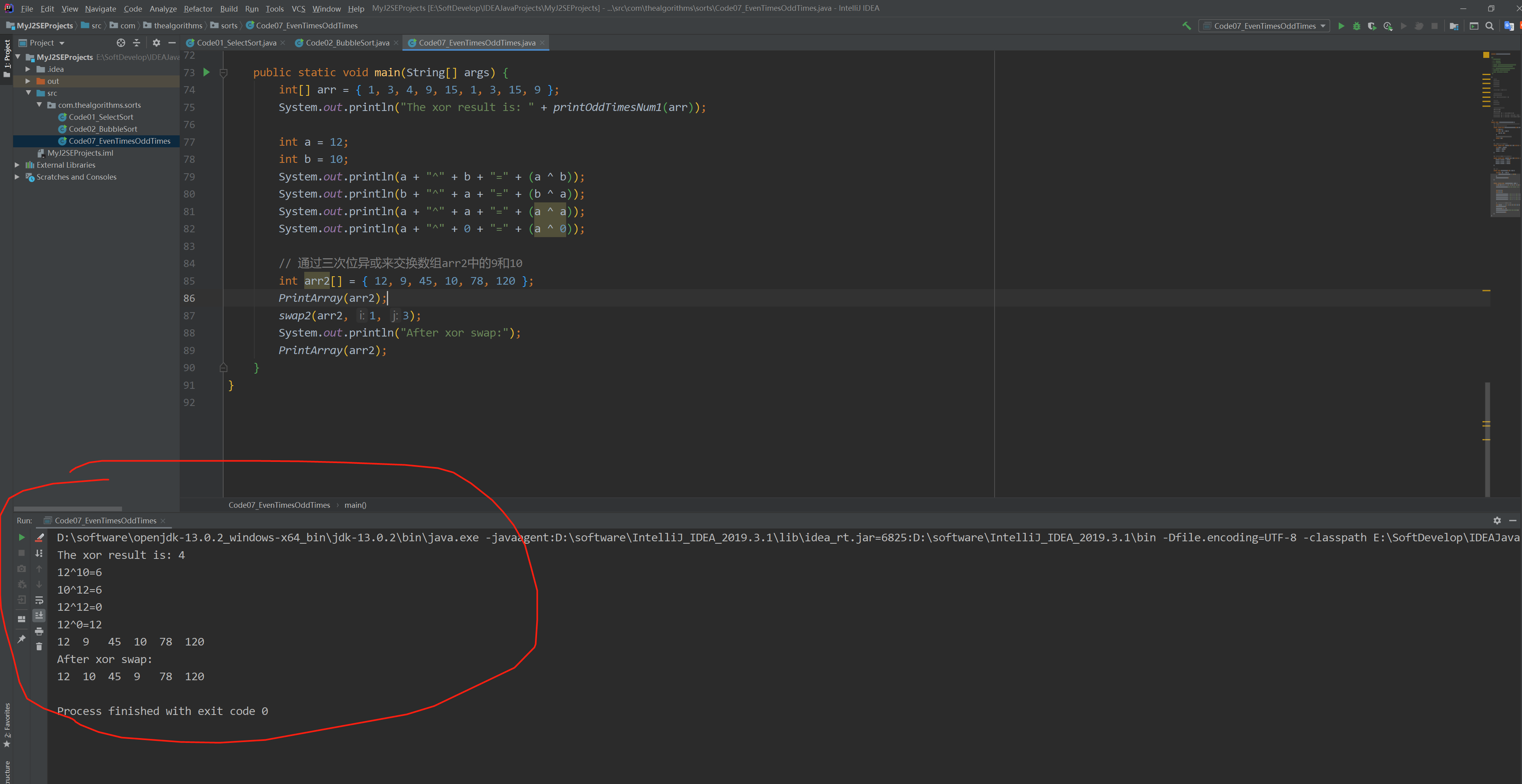This screenshot has height=784, width=1522.
Task: Click Restore Layout icon in Run panel
Action: click(x=21, y=619)
